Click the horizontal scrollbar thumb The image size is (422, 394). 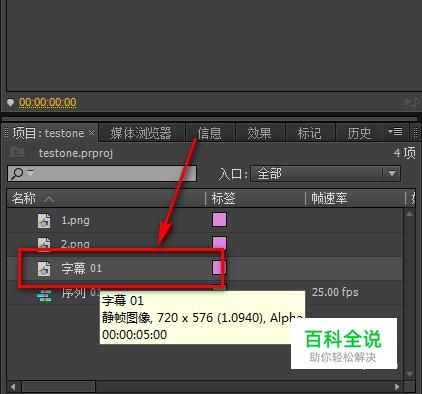click(59, 387)
